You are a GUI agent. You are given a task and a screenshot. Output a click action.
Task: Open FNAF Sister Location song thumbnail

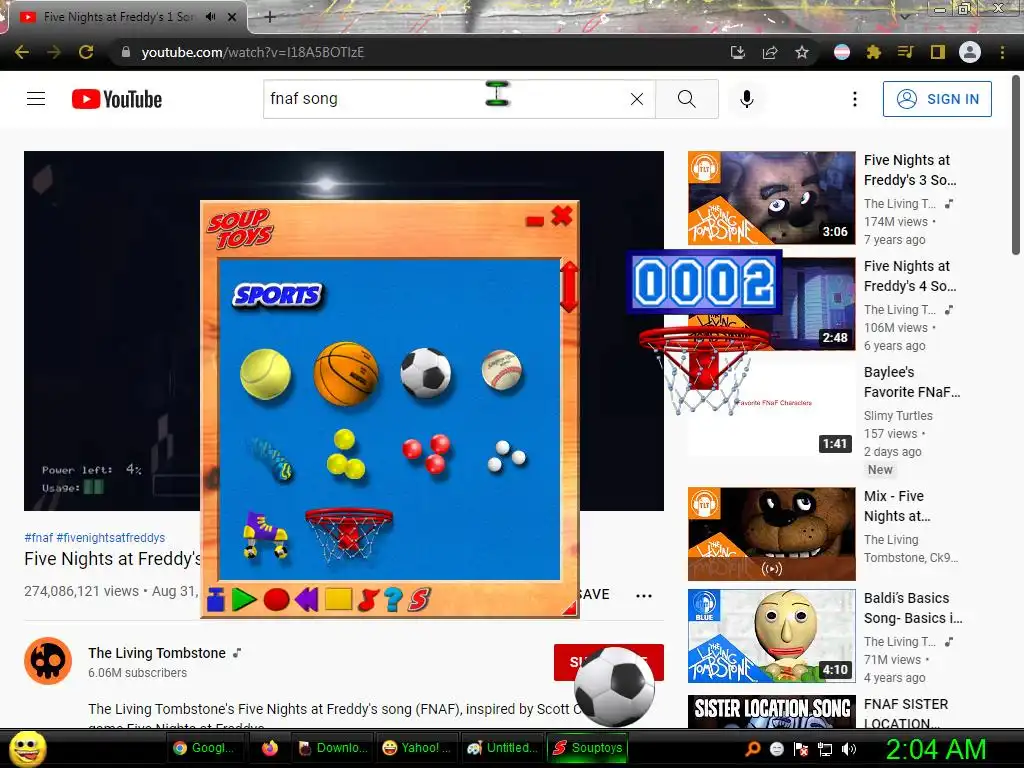pyautogui.click(x=771, y=711)
